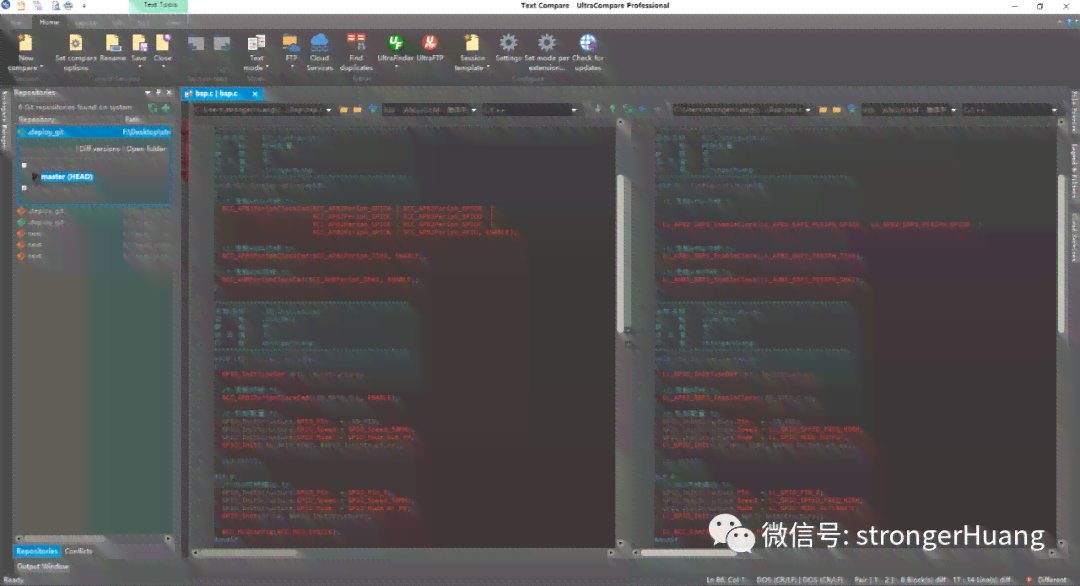Screen dimensions: 1080x586
Task: Click the Close session ribbon icon
Action: coord(163,43)
